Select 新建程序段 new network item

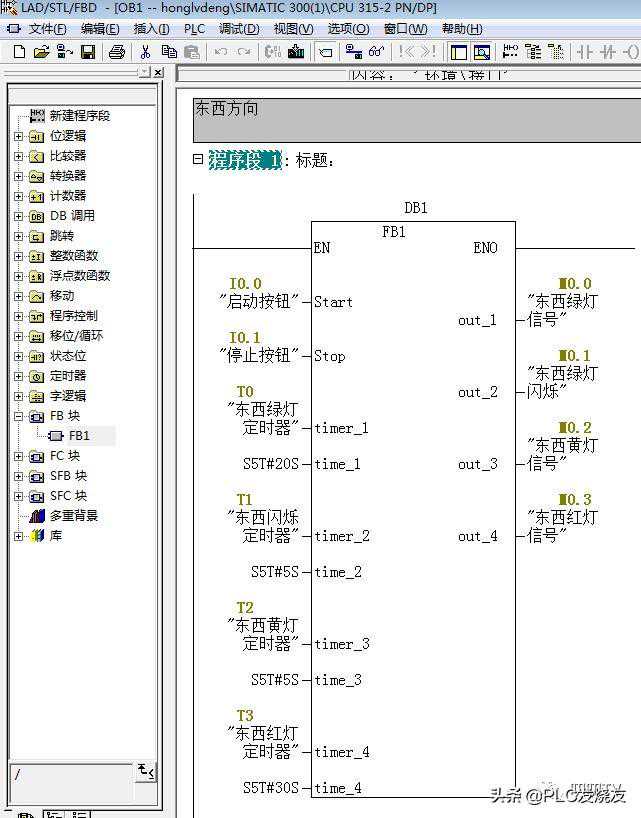point(79,116)
